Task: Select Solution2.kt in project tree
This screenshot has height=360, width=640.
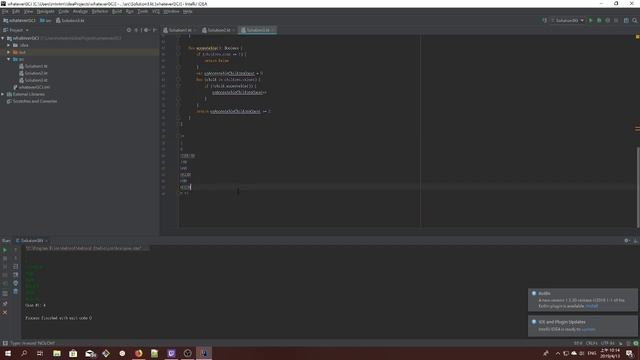Action: (33, 73)
